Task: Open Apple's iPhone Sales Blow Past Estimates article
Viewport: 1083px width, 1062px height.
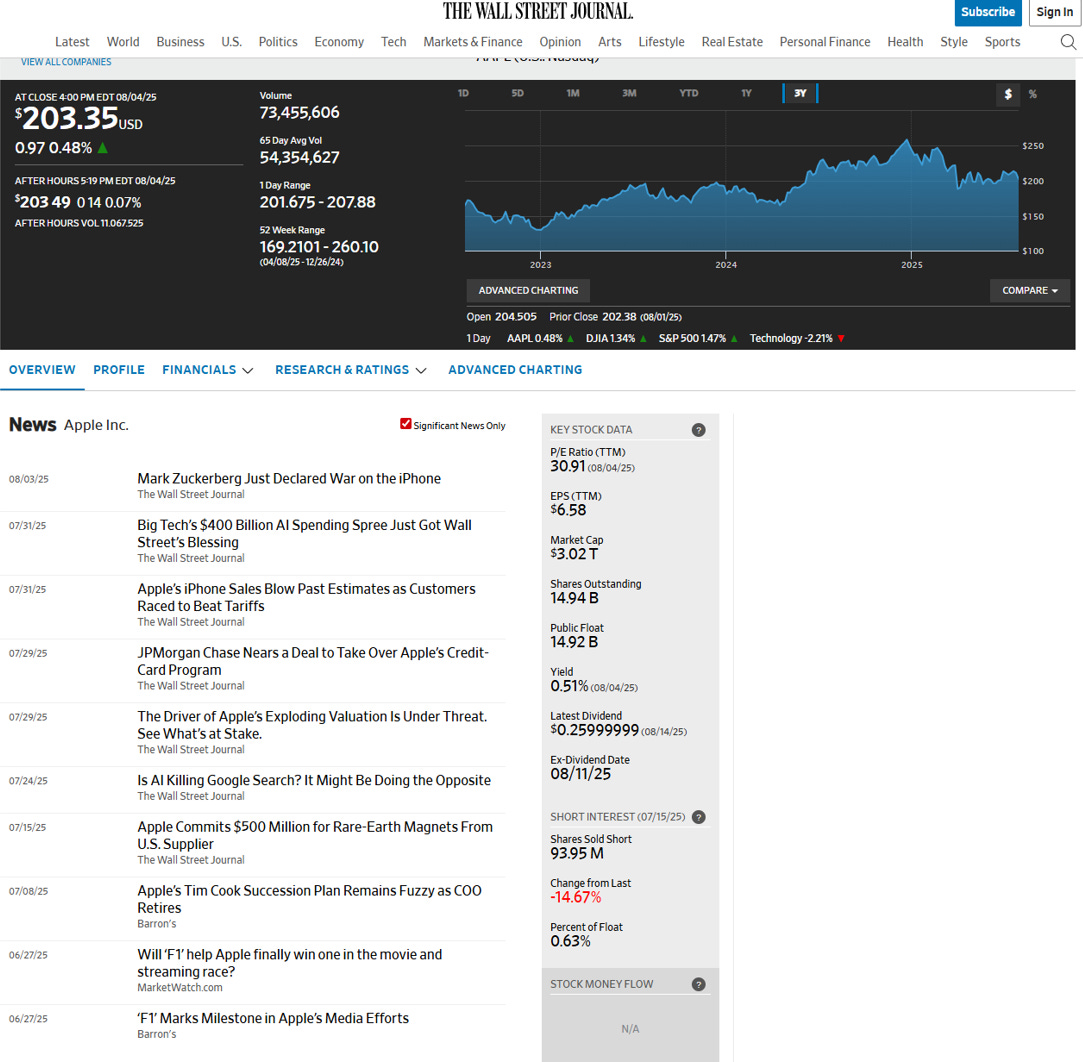Action: click(x=306, y=597)
